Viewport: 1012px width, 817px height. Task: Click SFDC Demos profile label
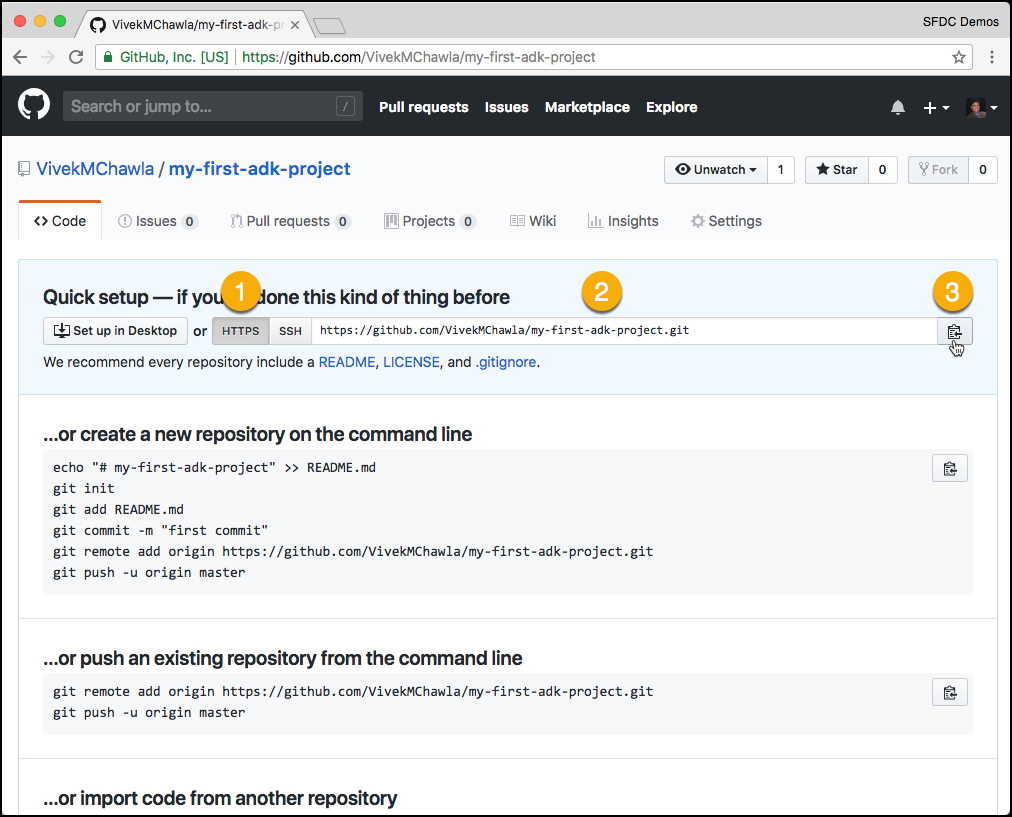pos(960,22)
